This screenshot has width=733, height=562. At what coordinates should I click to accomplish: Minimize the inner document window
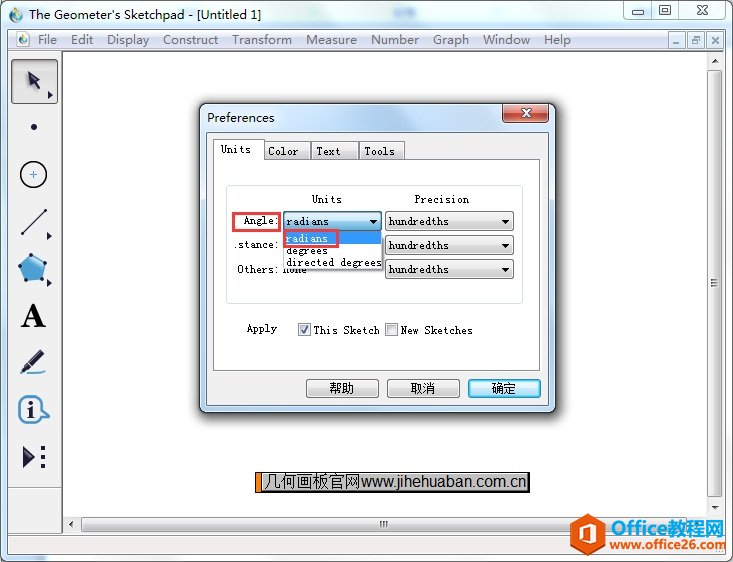[676, 41]
